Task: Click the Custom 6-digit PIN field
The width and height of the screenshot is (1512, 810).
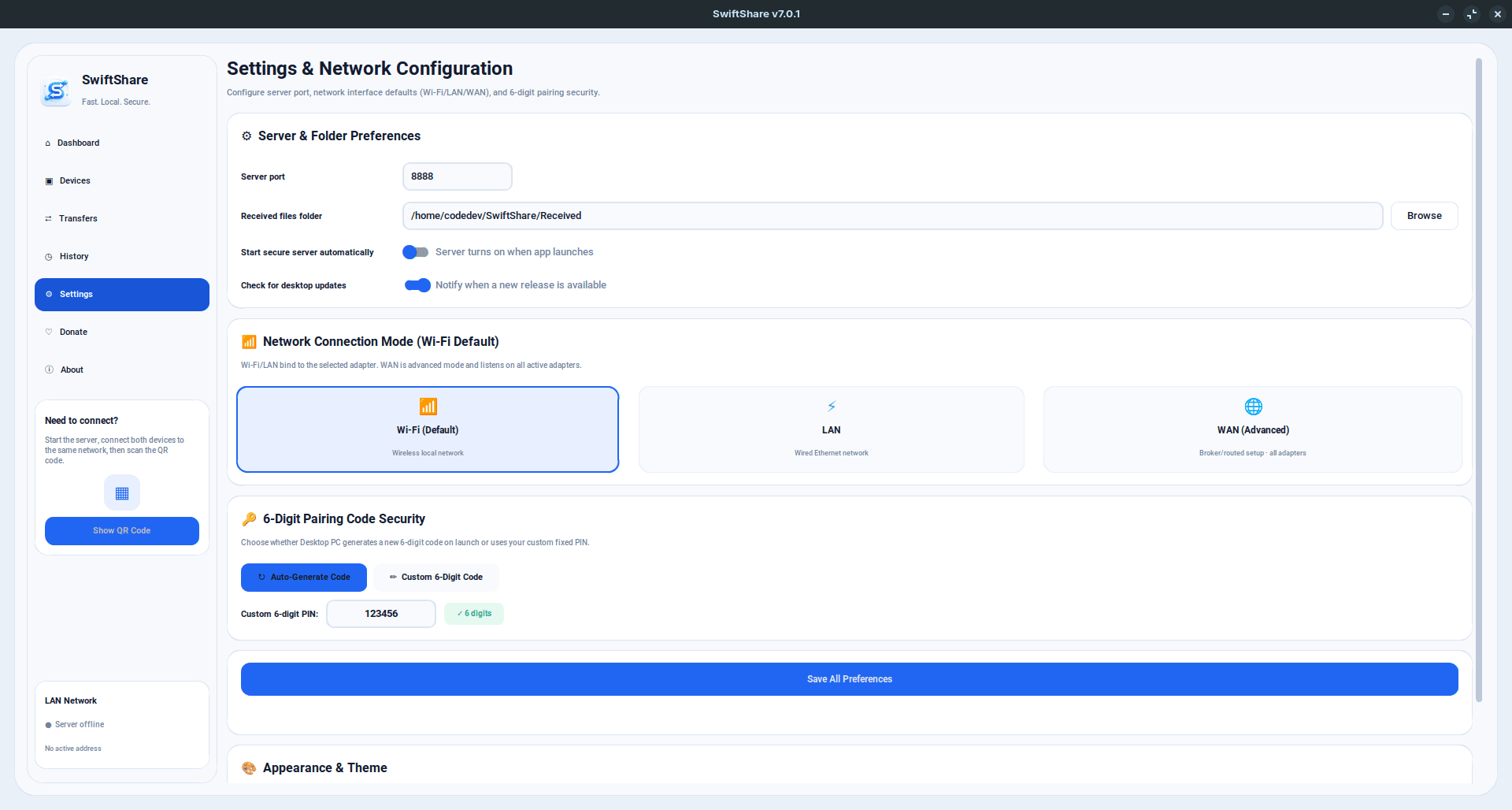Action: pyautogui.click(x=381, y=614)
